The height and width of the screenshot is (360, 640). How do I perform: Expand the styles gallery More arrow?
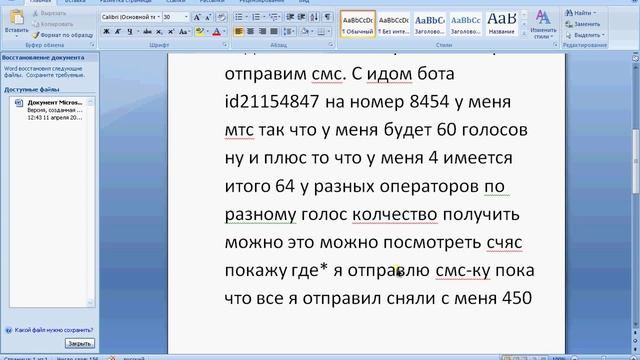[524, 34]
